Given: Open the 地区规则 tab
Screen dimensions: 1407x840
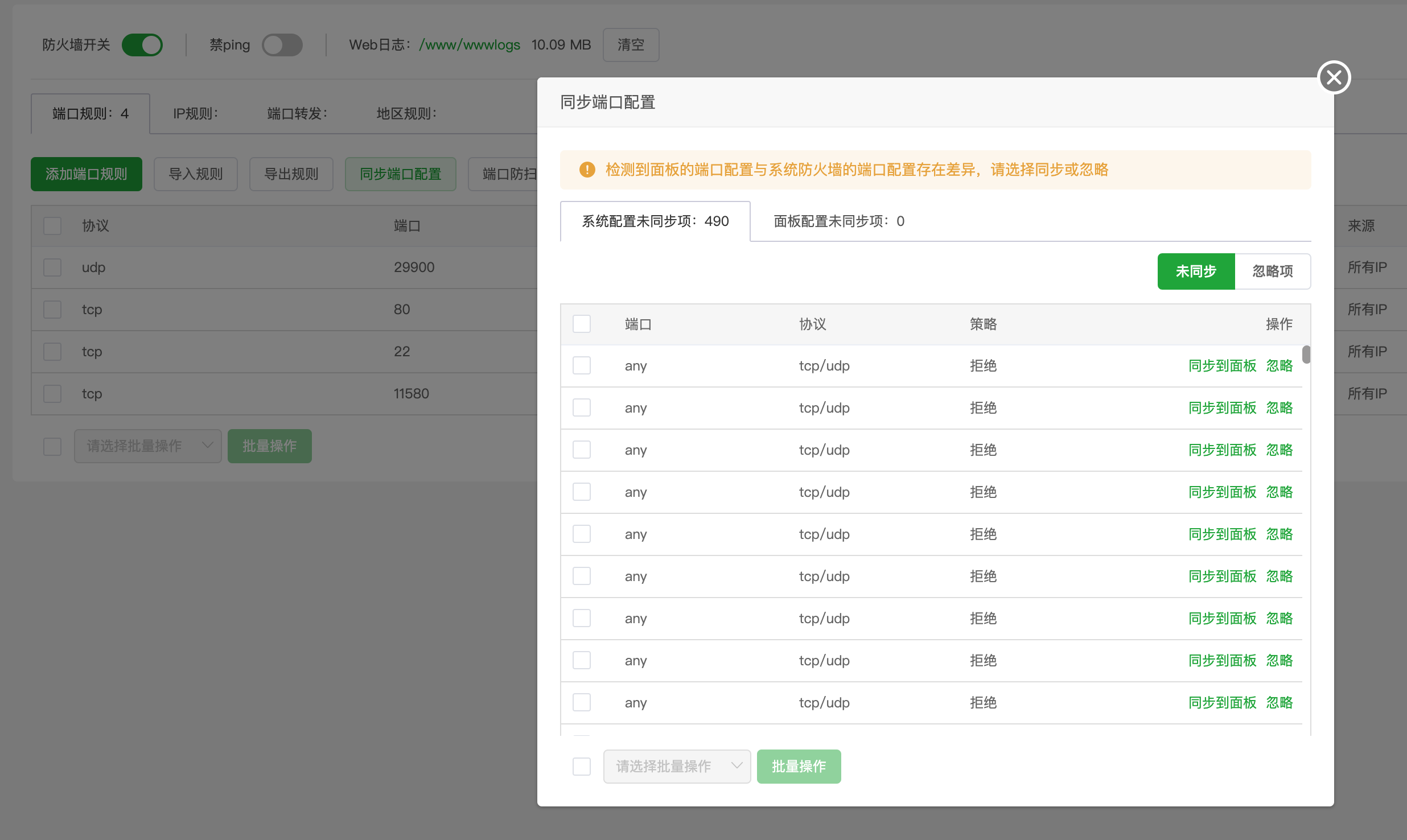Looking at the screenshot, I should click(406, 113).
